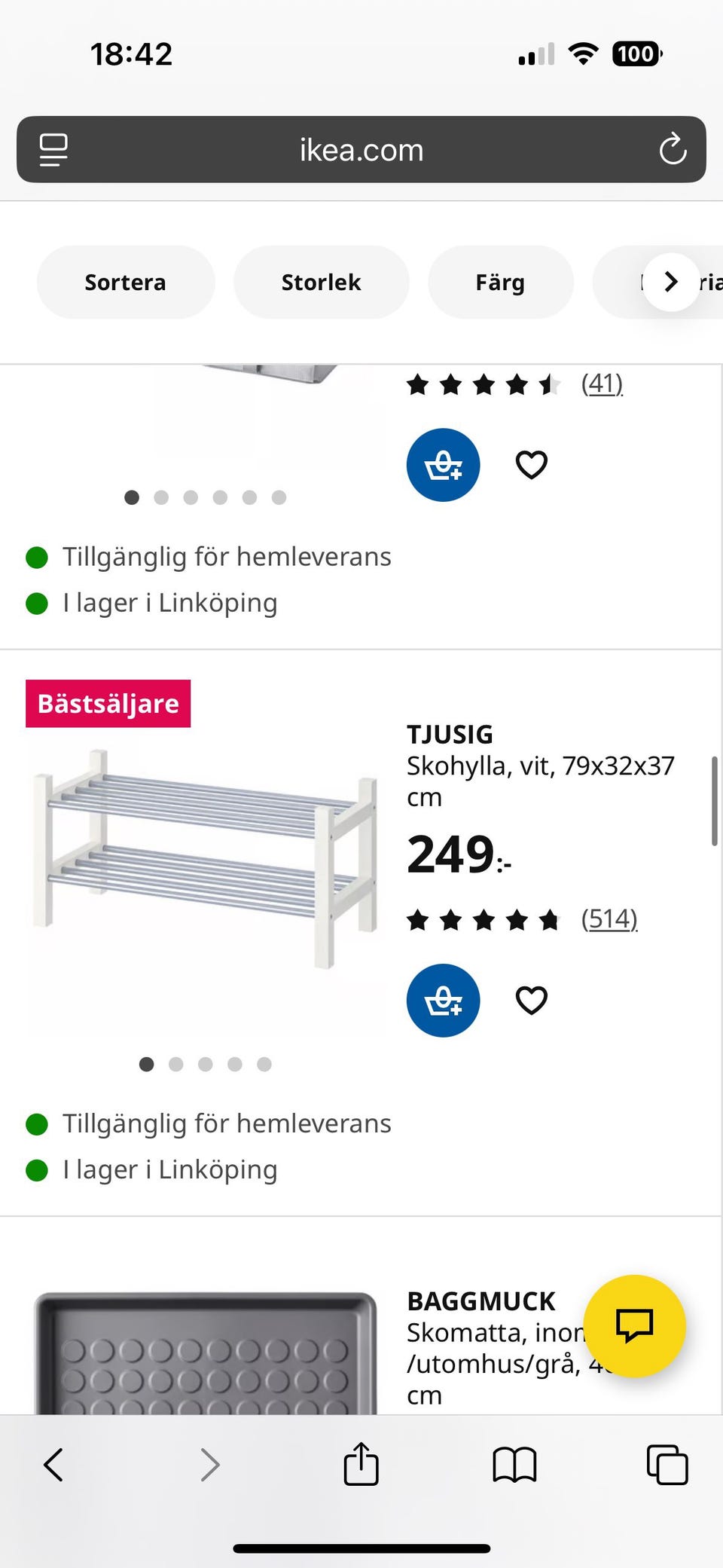The width and height of the screenshot is (723, 1568).
Task: Tap the ikea.com address bar
Action: (360, 149)
